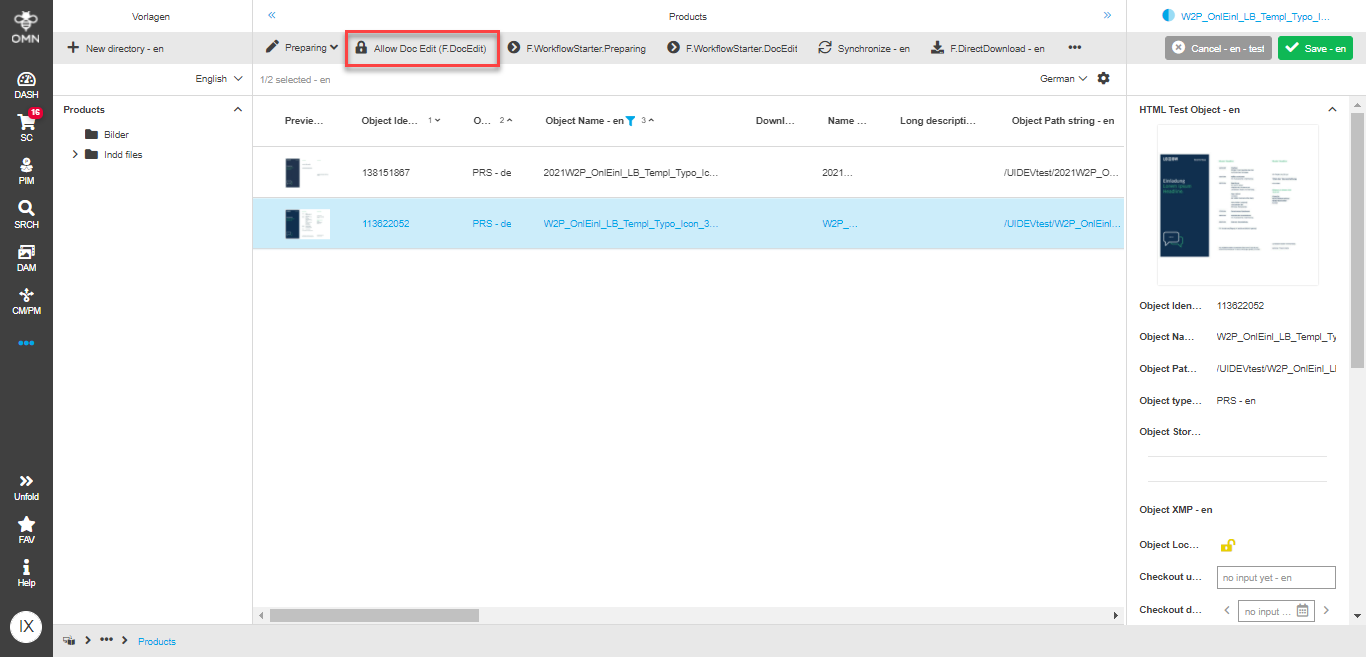Image resolution: width=1366 pixels, height=657 pixels.
Task: Expand the Indd files folder
Action: pyautogui.click(x=75, y=154)
